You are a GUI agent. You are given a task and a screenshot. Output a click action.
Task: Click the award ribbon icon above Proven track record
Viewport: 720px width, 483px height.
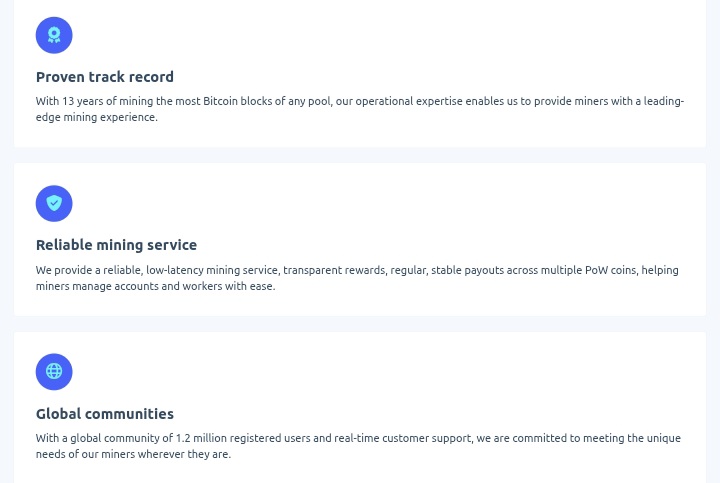(54, 35)
